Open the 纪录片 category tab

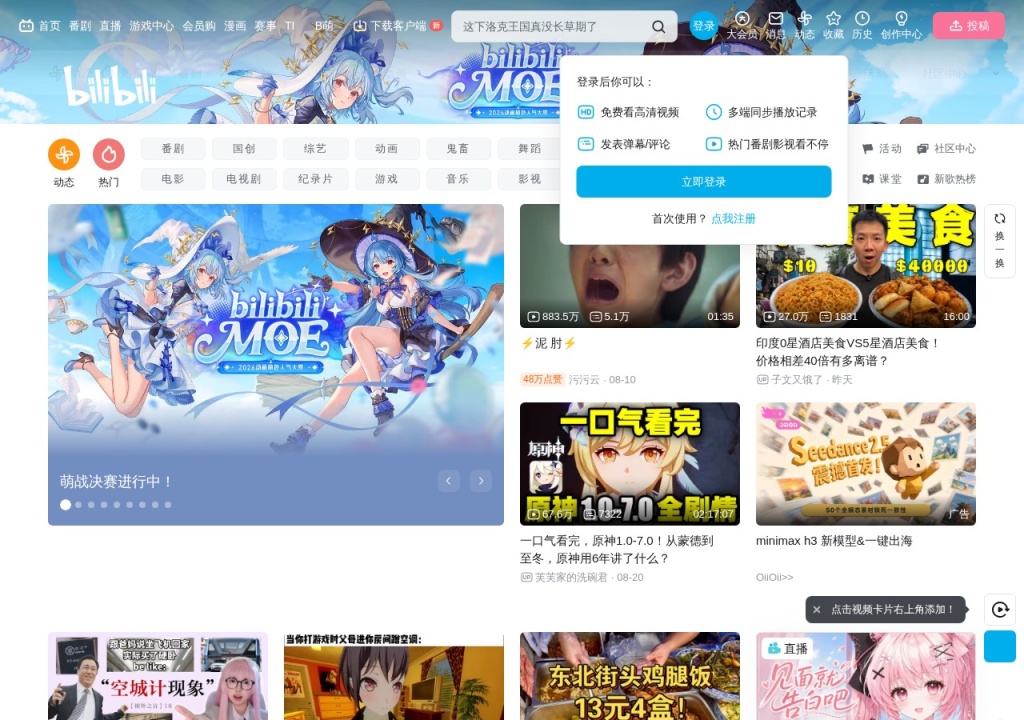[x=315, y=179]
